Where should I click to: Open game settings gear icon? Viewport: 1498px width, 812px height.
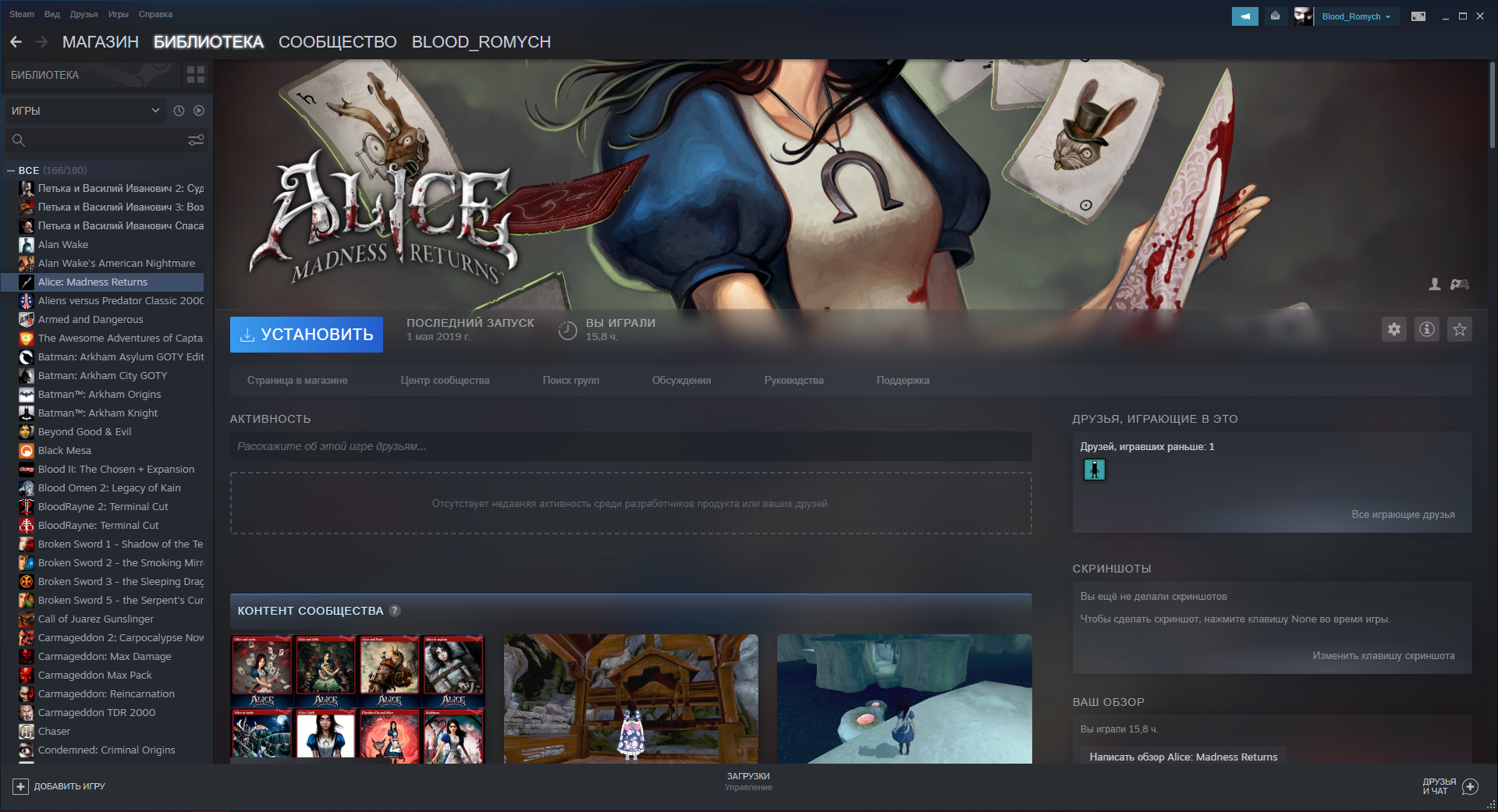[1394, 329]
